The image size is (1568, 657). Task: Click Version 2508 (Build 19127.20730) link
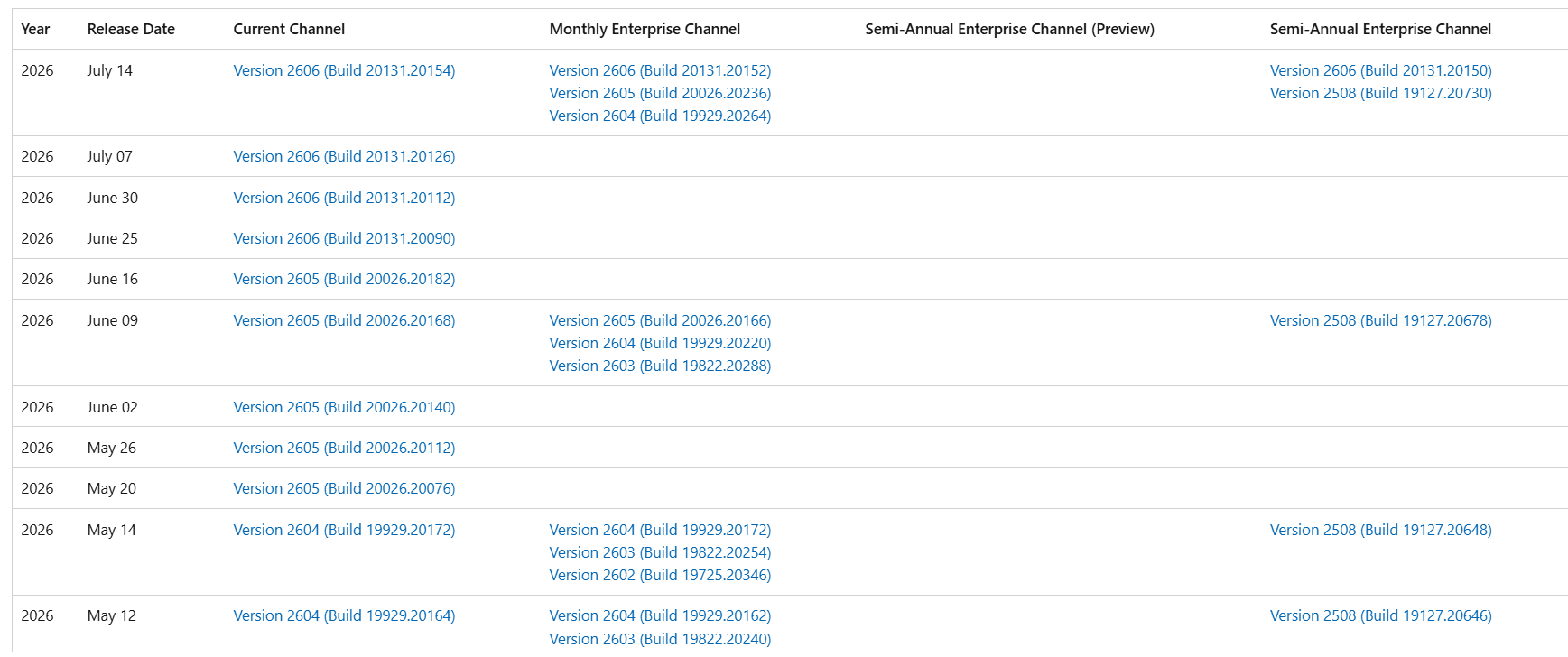coord(1380,93)
